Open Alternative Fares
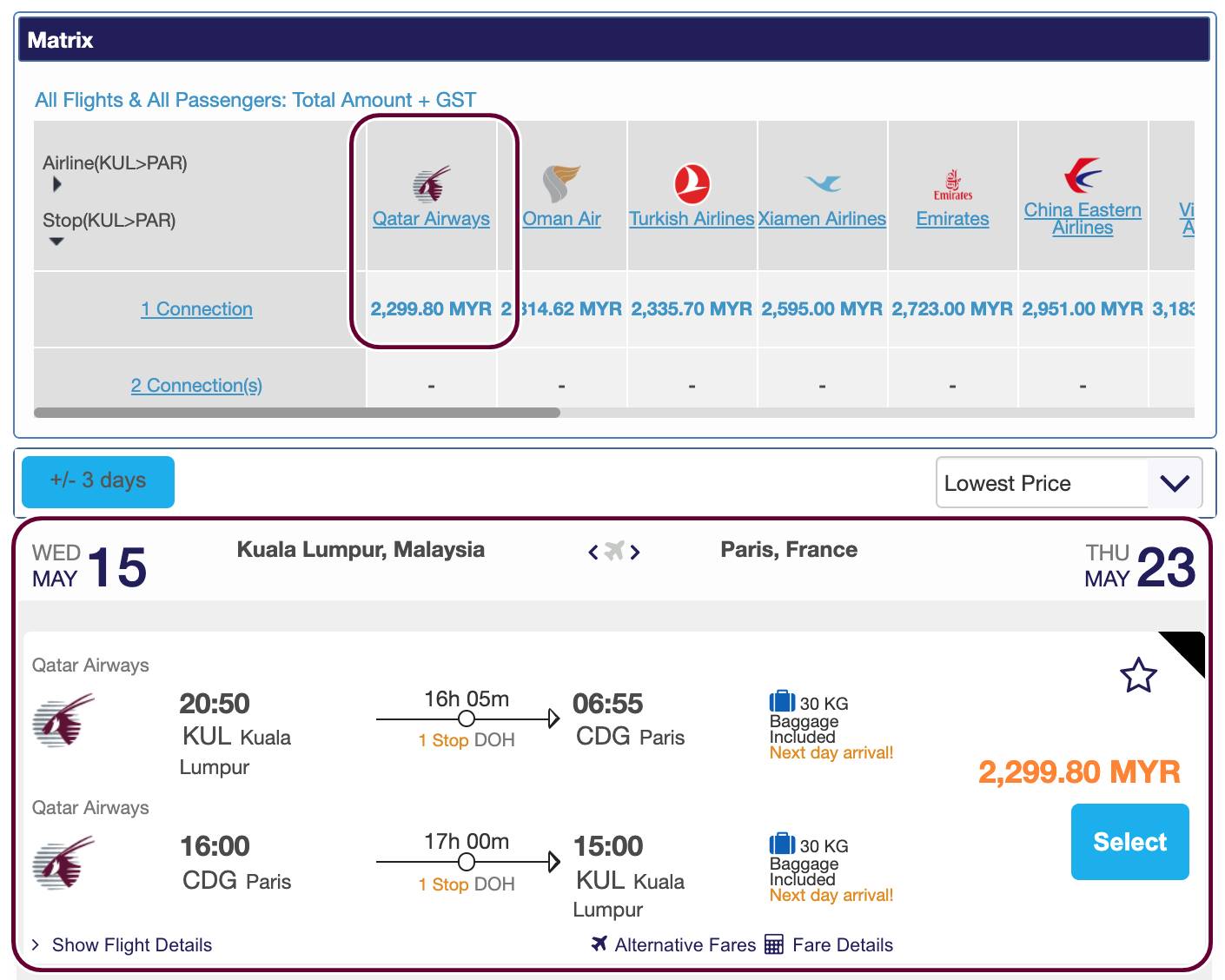The image size is (1225, 980). (x=685, y=944)
